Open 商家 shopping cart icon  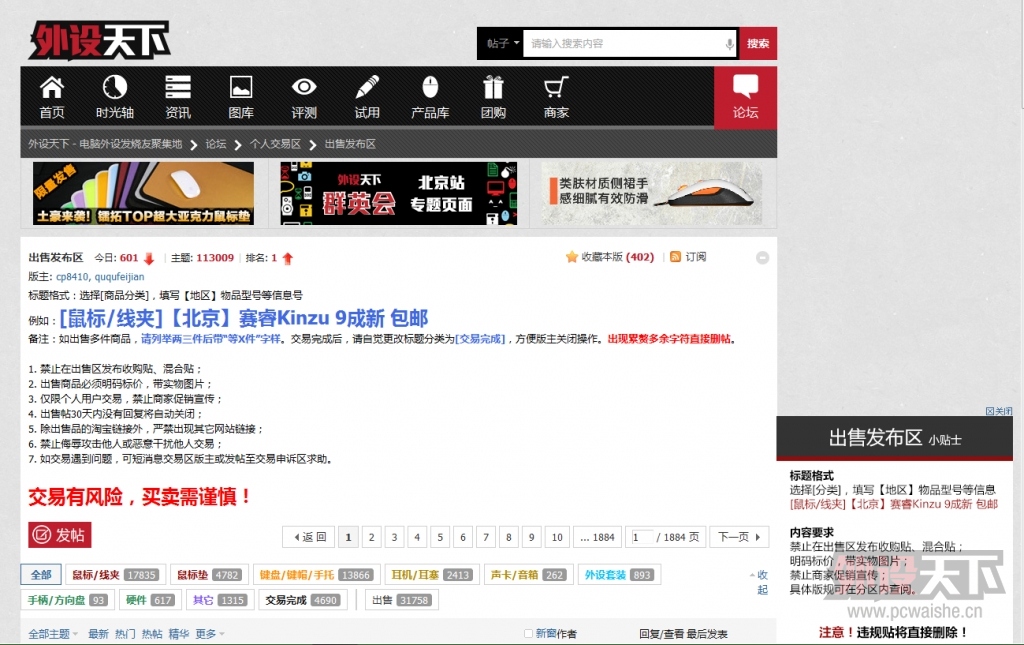[556, 97]
